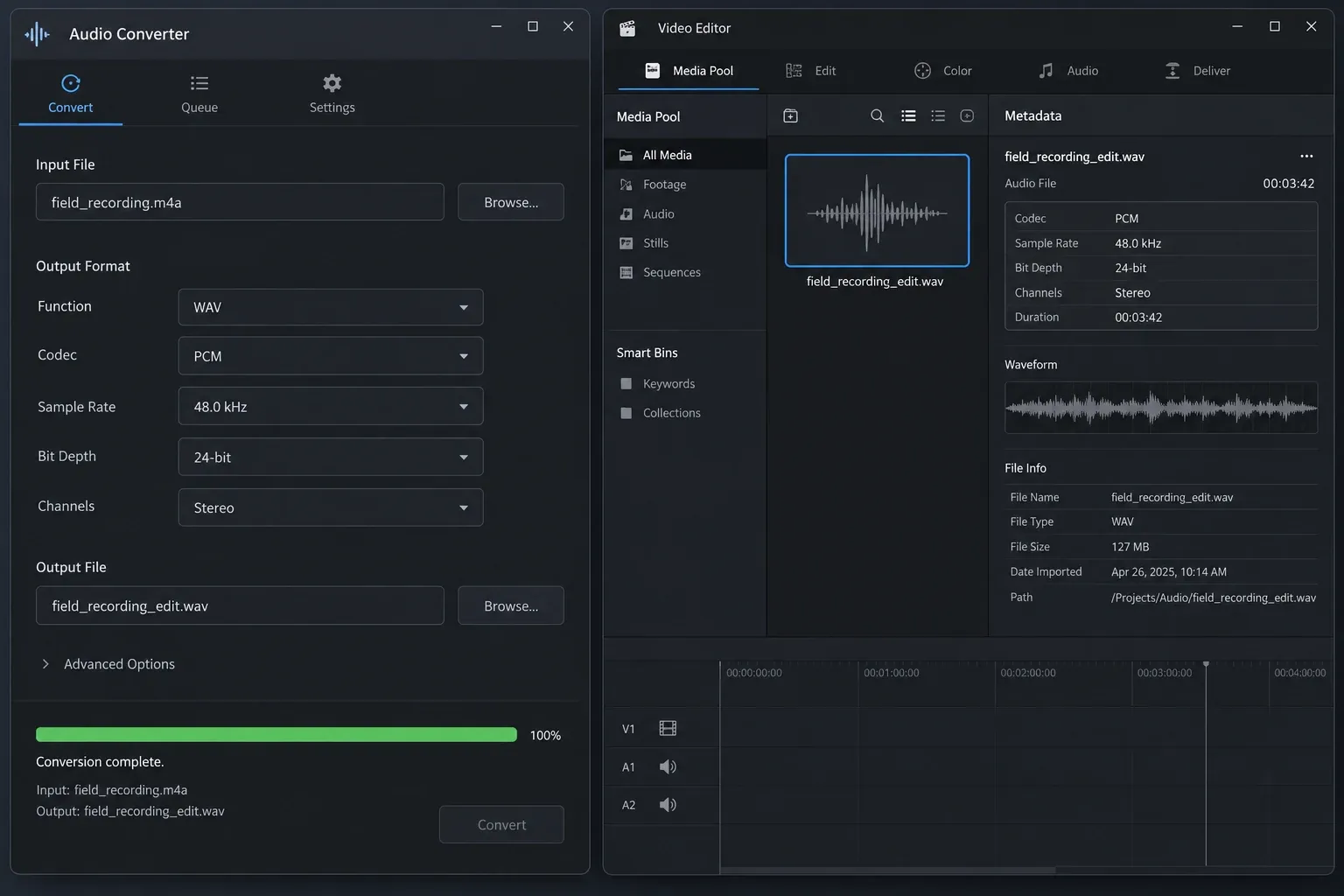Click the Codec PCM value in Metadata
1344x896 pixels.
click(1126, 218)
